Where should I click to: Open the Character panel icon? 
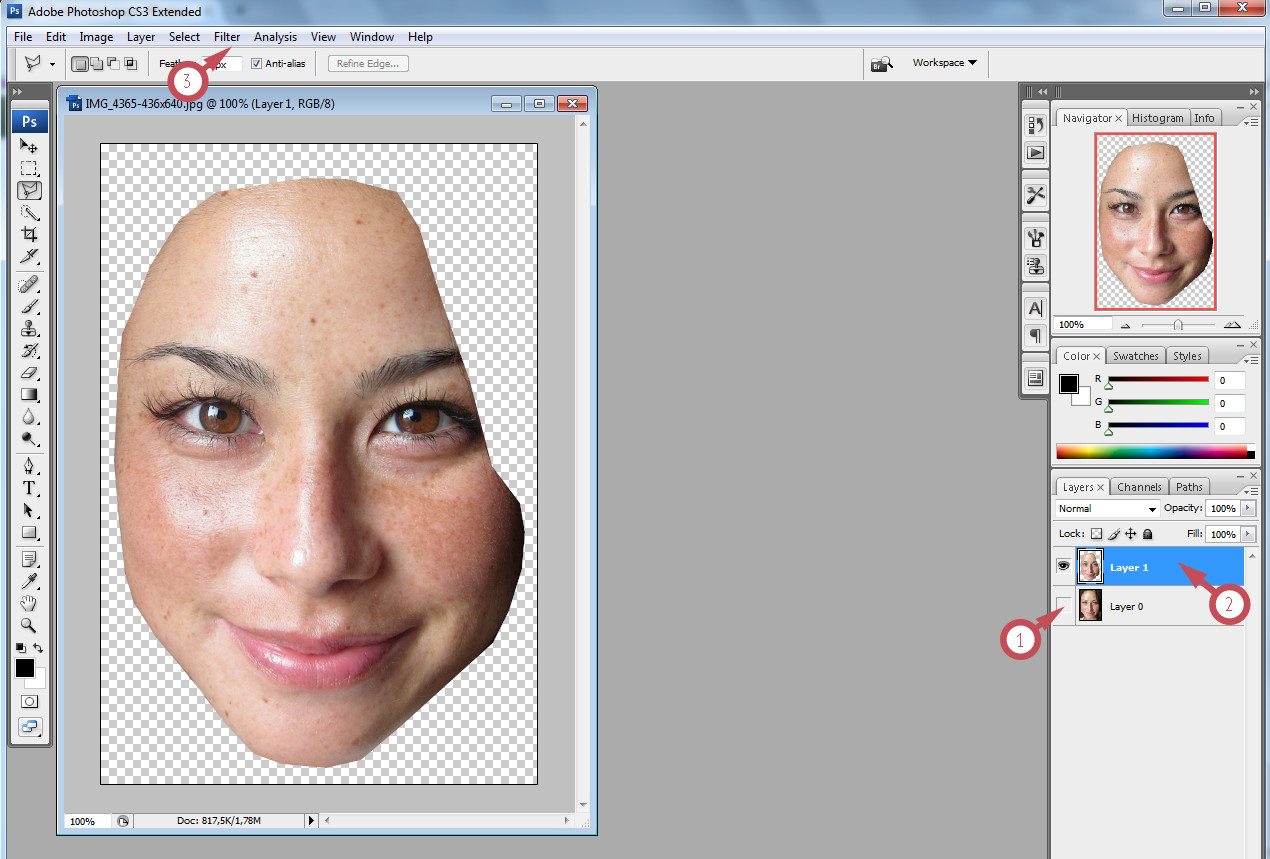click(x=1035, y=308)
